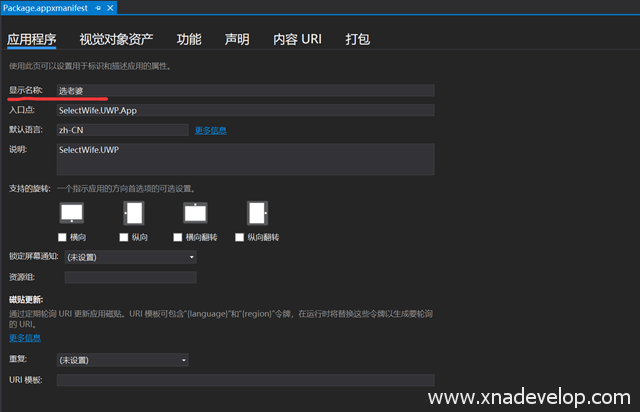Enable the 横向 checkbox
Screen dimensions: 640x412
tap(63, 237)
